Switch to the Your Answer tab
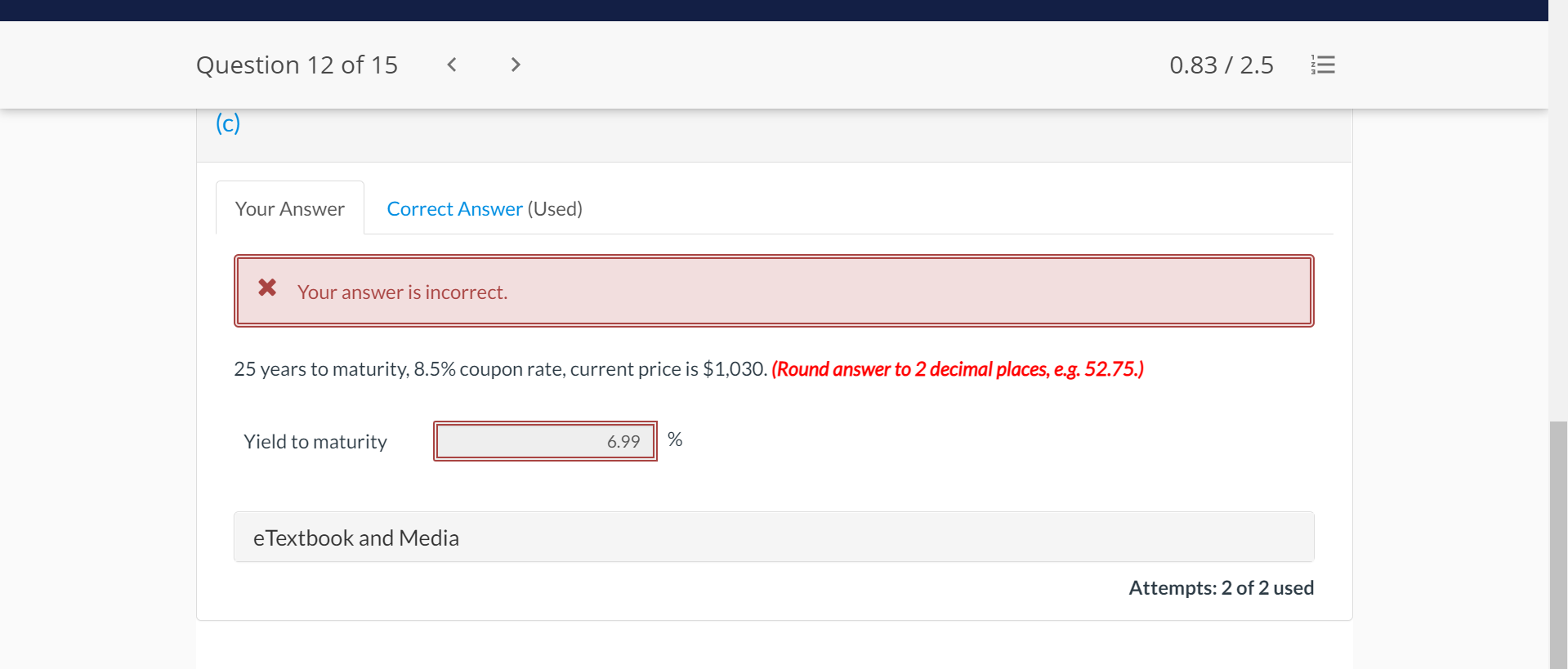 coord(289,208)
